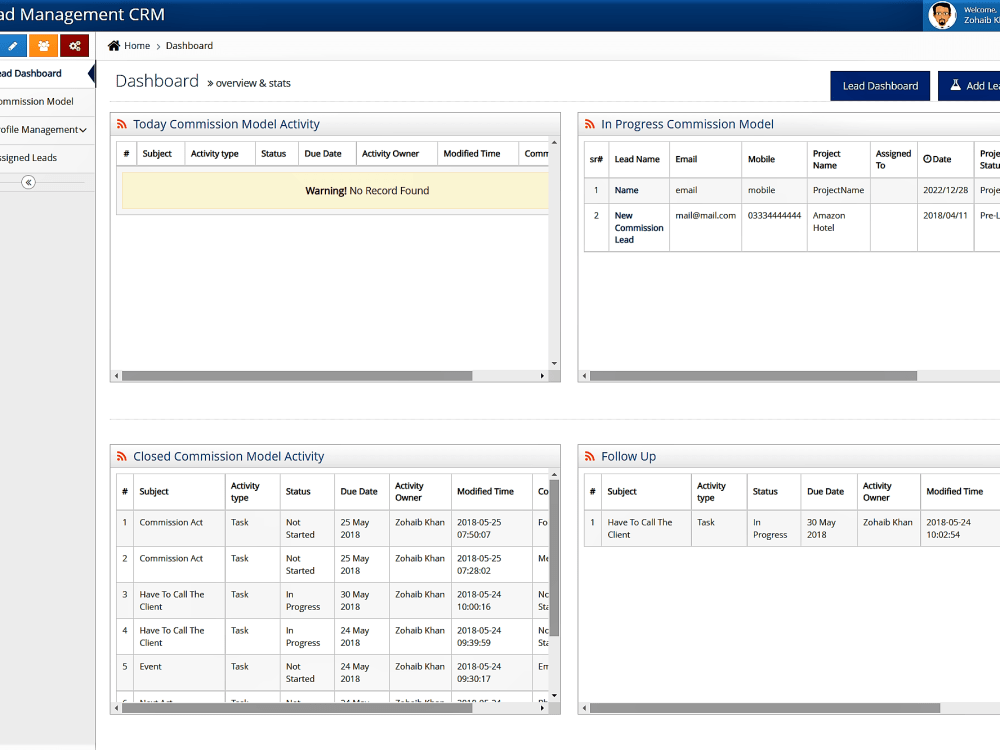This screenshot has width=1000, height=750.
Task: Click Commission Act subject in row 2
Action: coord(171,558)
